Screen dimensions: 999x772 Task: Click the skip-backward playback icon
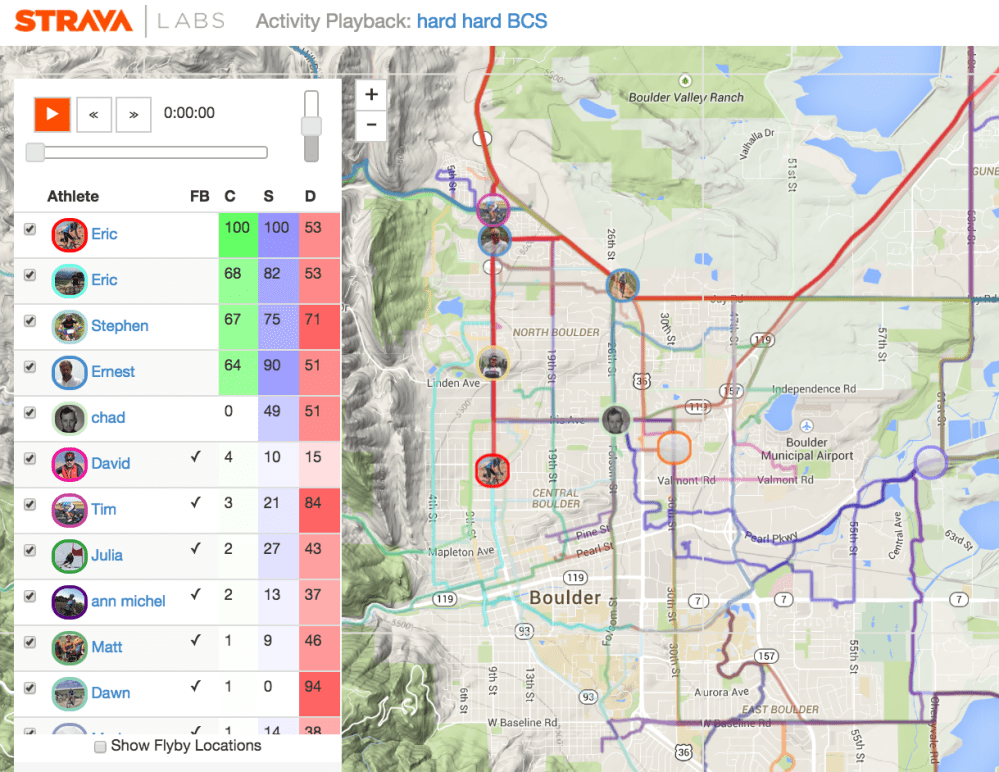pos(94,114)
